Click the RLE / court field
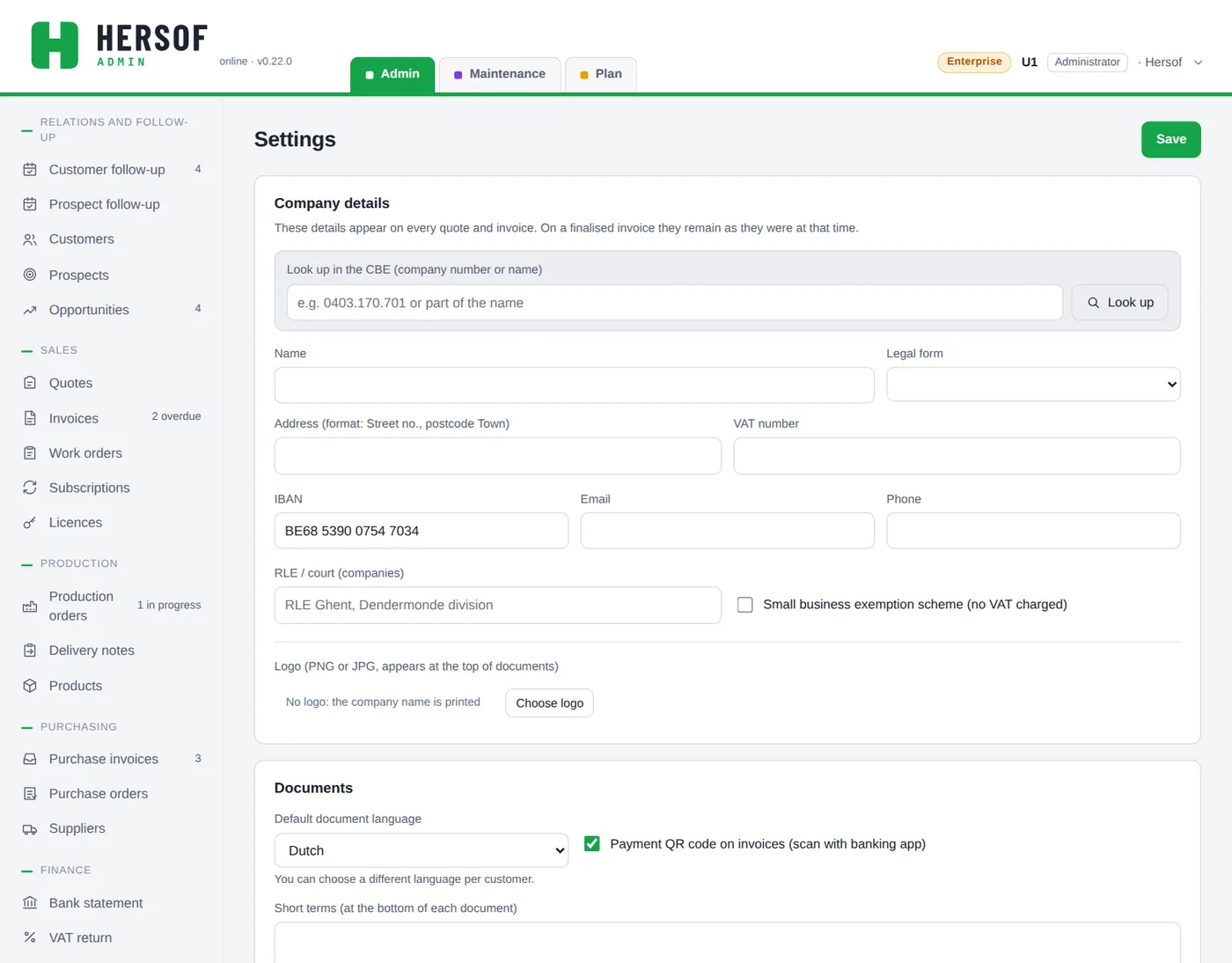 pyautogui.click(x=498, y=606)
